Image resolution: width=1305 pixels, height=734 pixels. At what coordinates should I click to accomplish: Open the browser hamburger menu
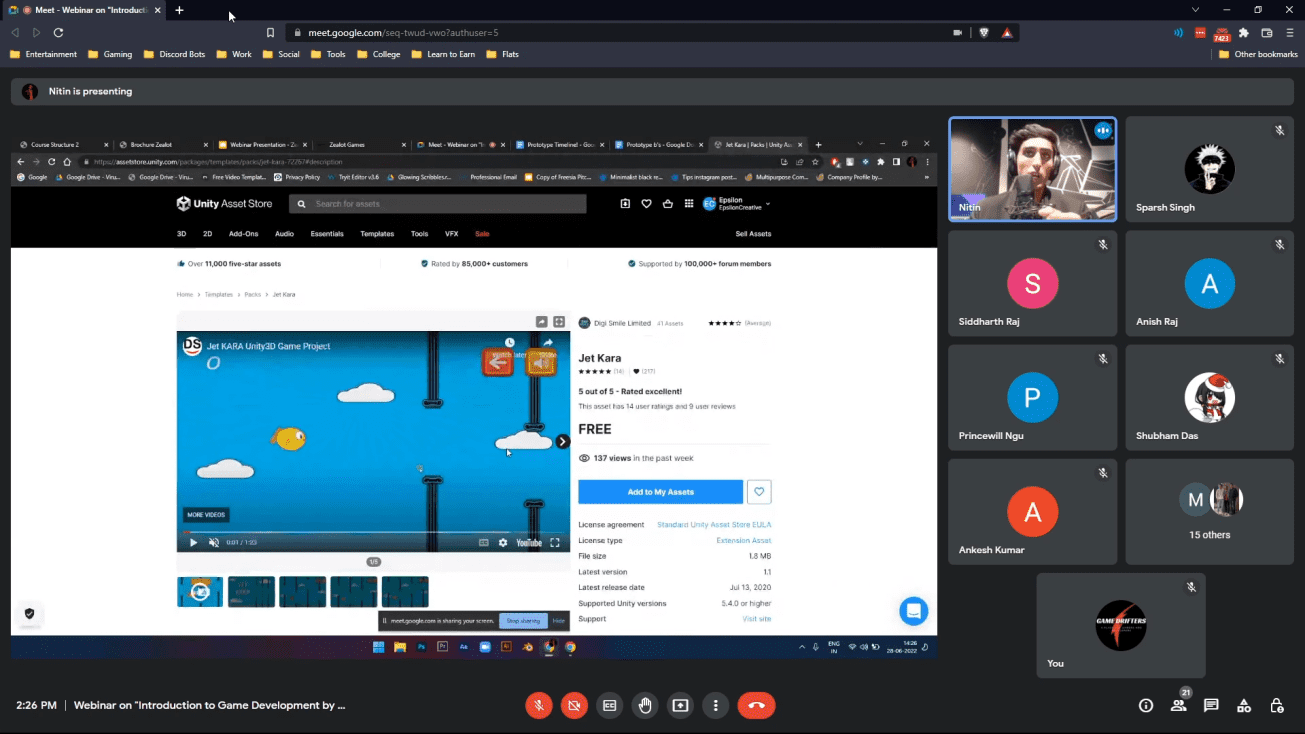click(x=1290, y=32)
